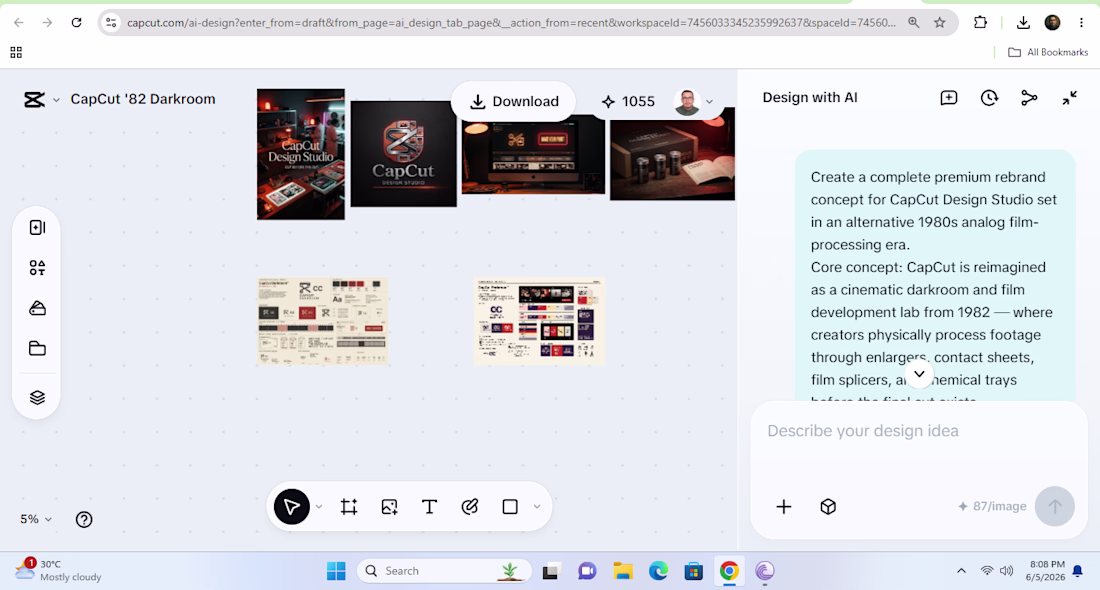
Task: Click the Describe your design idea field
Action: click(919, 431)
